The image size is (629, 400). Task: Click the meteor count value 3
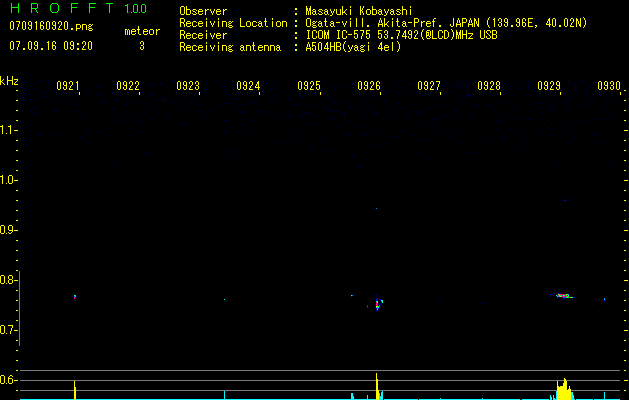coord(142,46)
